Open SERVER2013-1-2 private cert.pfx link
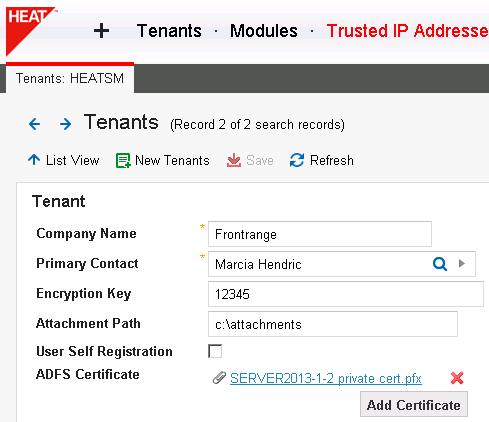The width and height of the screenshot is (489, 422). 326,379
